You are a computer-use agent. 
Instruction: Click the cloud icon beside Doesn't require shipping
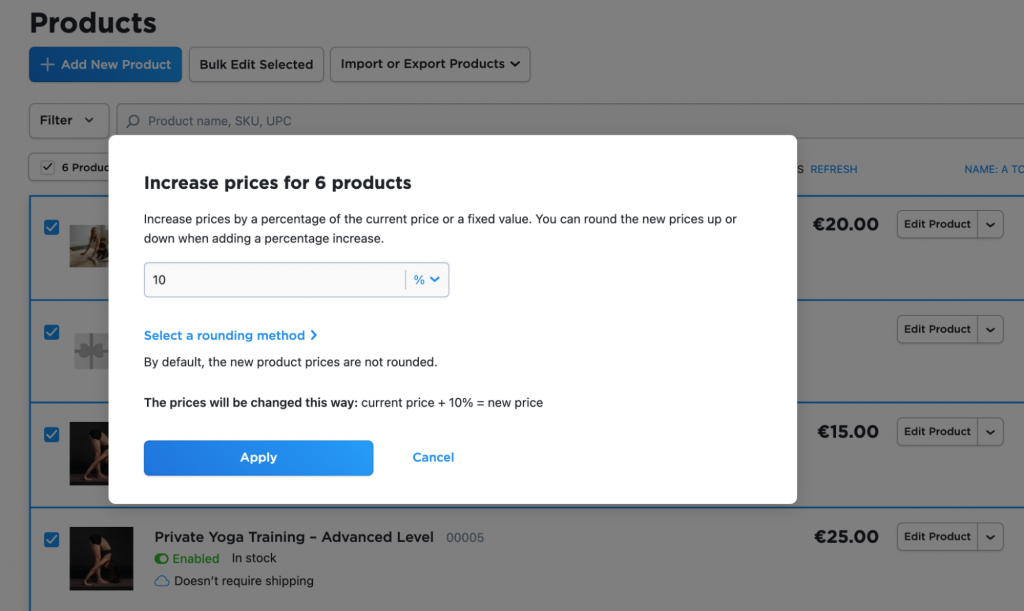(162, 581)
